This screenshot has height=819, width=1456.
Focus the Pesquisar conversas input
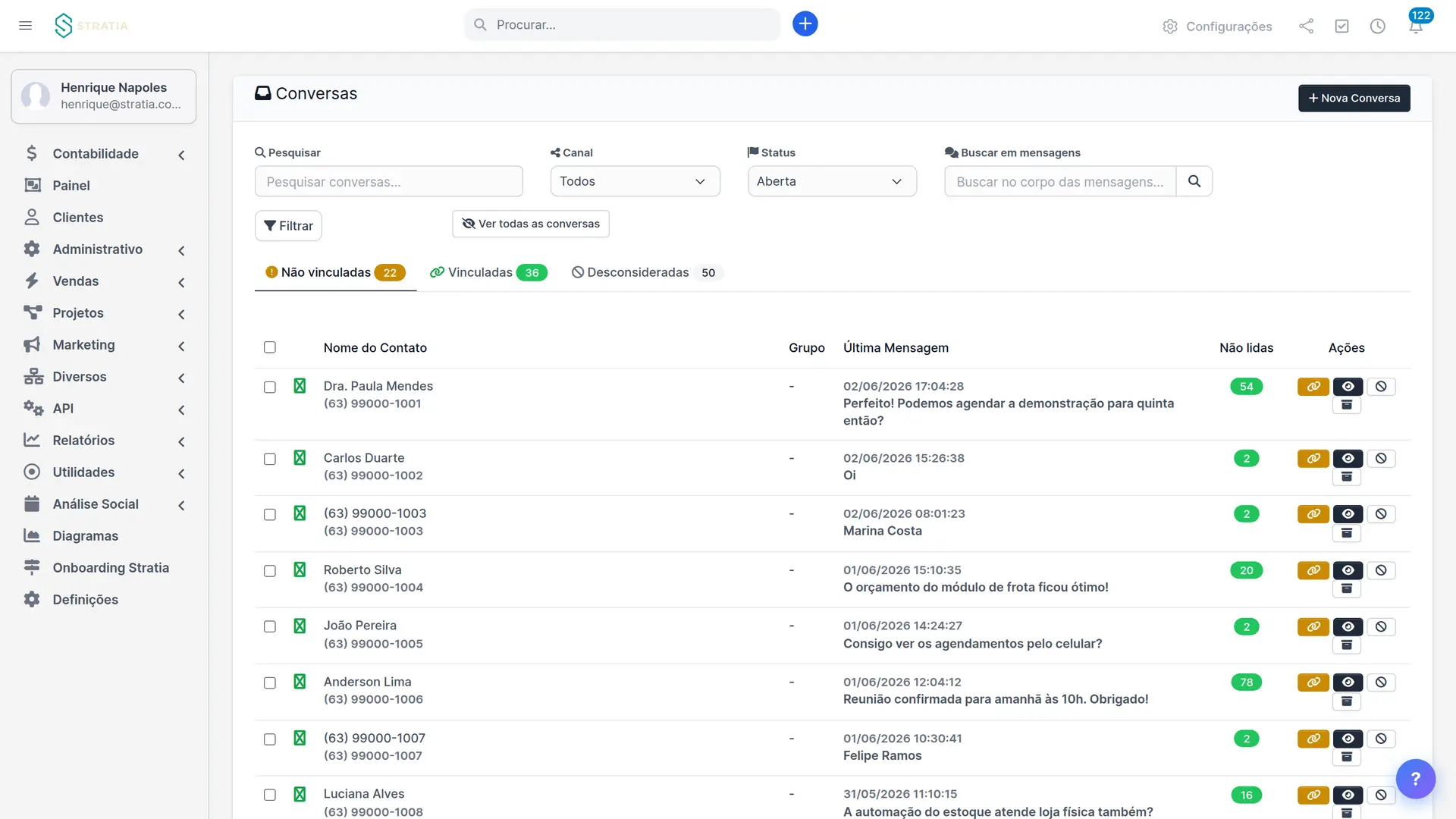[x=388, y=182]
